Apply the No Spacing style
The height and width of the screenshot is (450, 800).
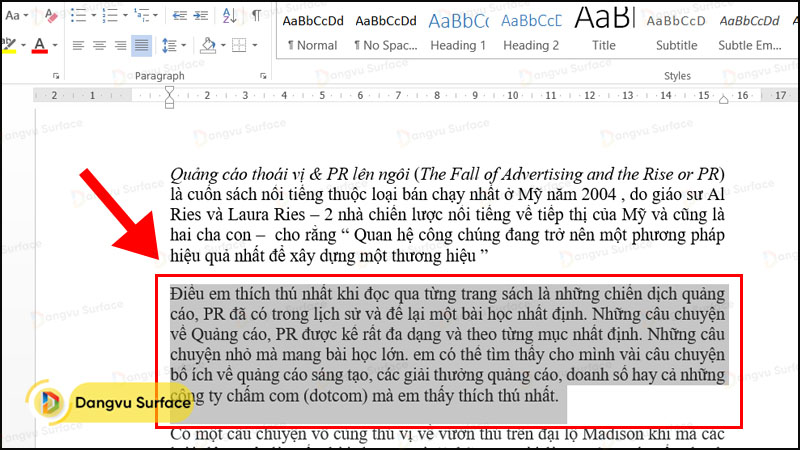386,32
